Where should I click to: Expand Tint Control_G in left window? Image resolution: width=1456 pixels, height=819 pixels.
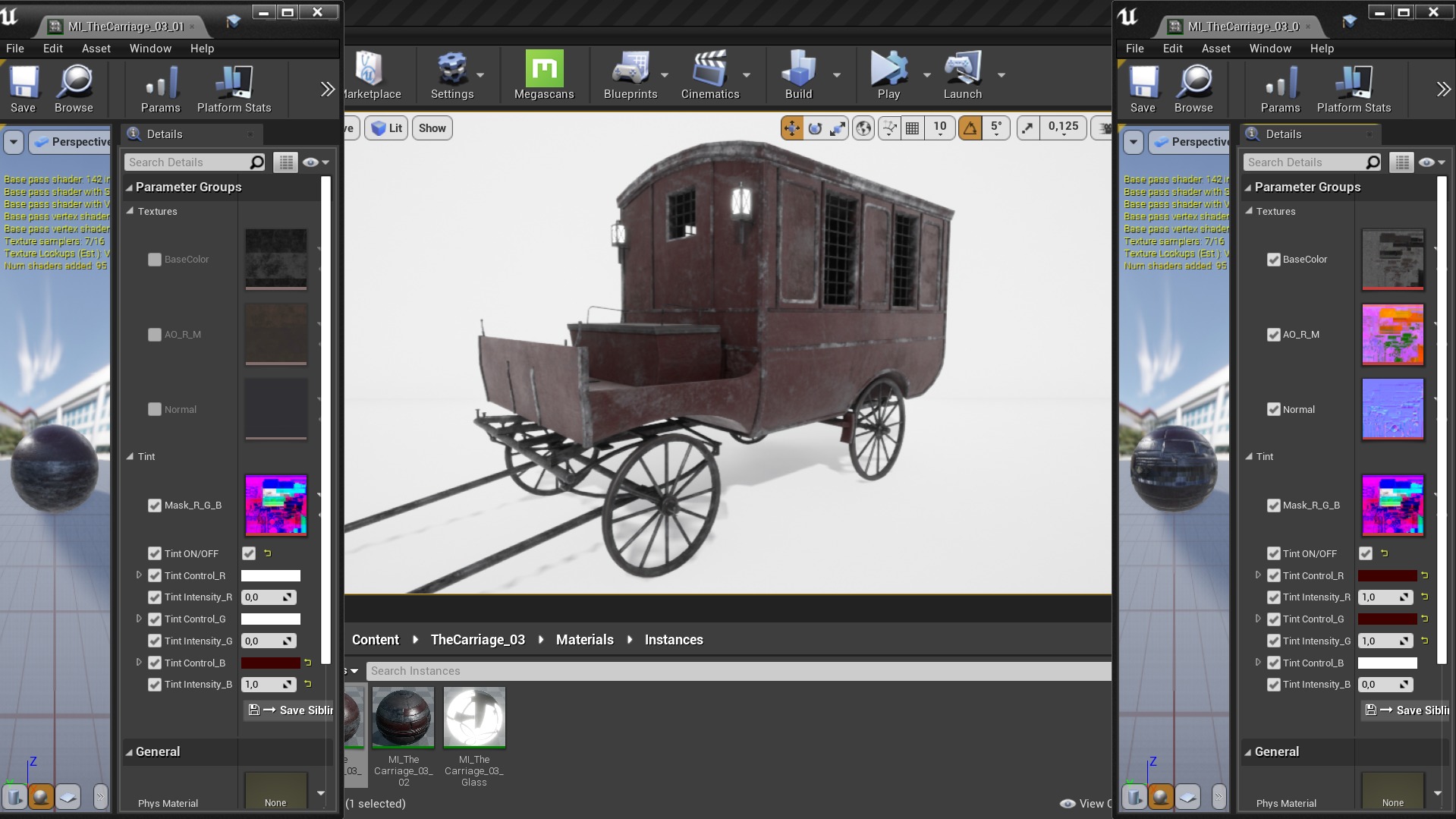tap(139, 619)
